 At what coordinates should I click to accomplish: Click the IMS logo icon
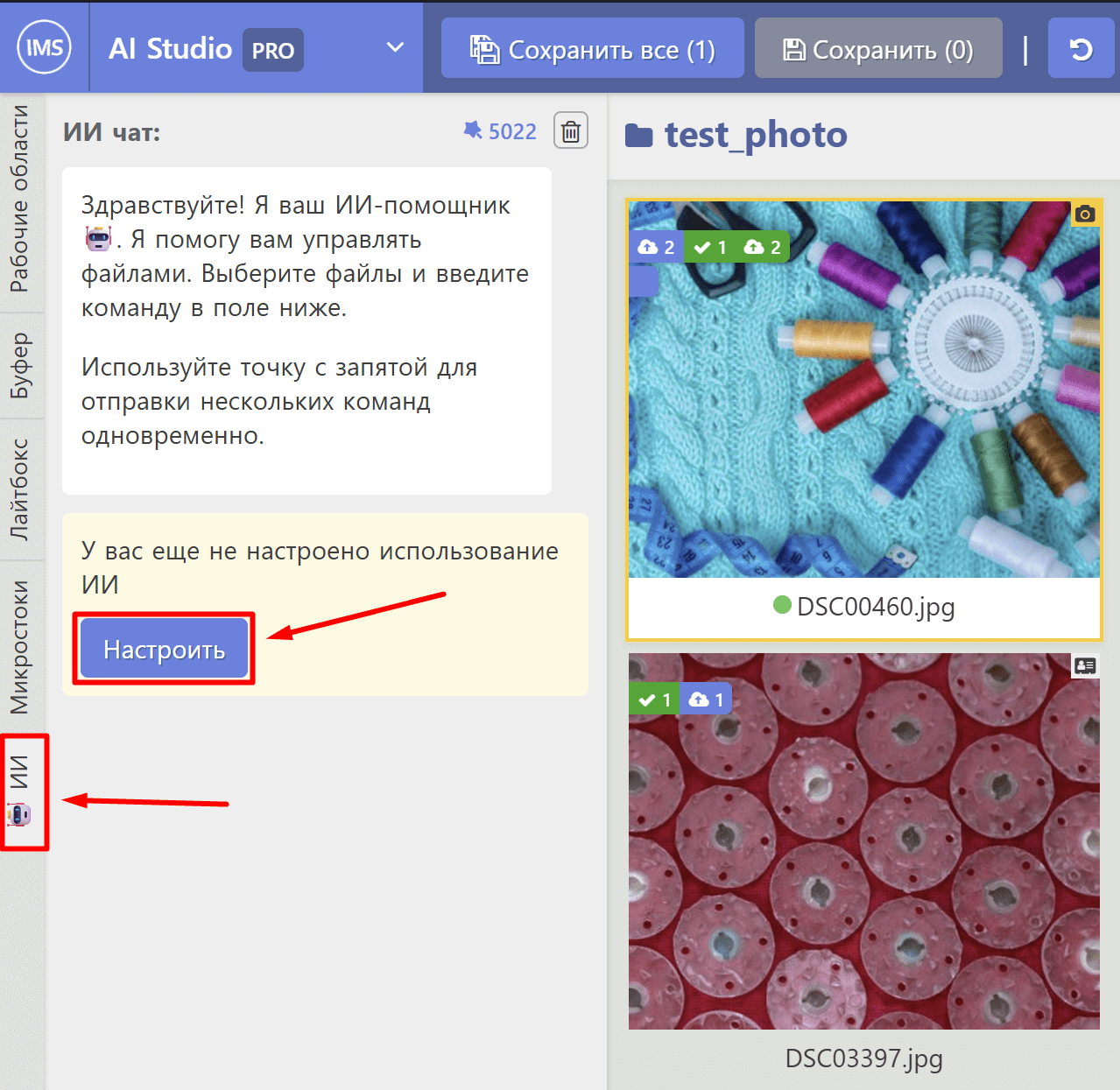44,47
